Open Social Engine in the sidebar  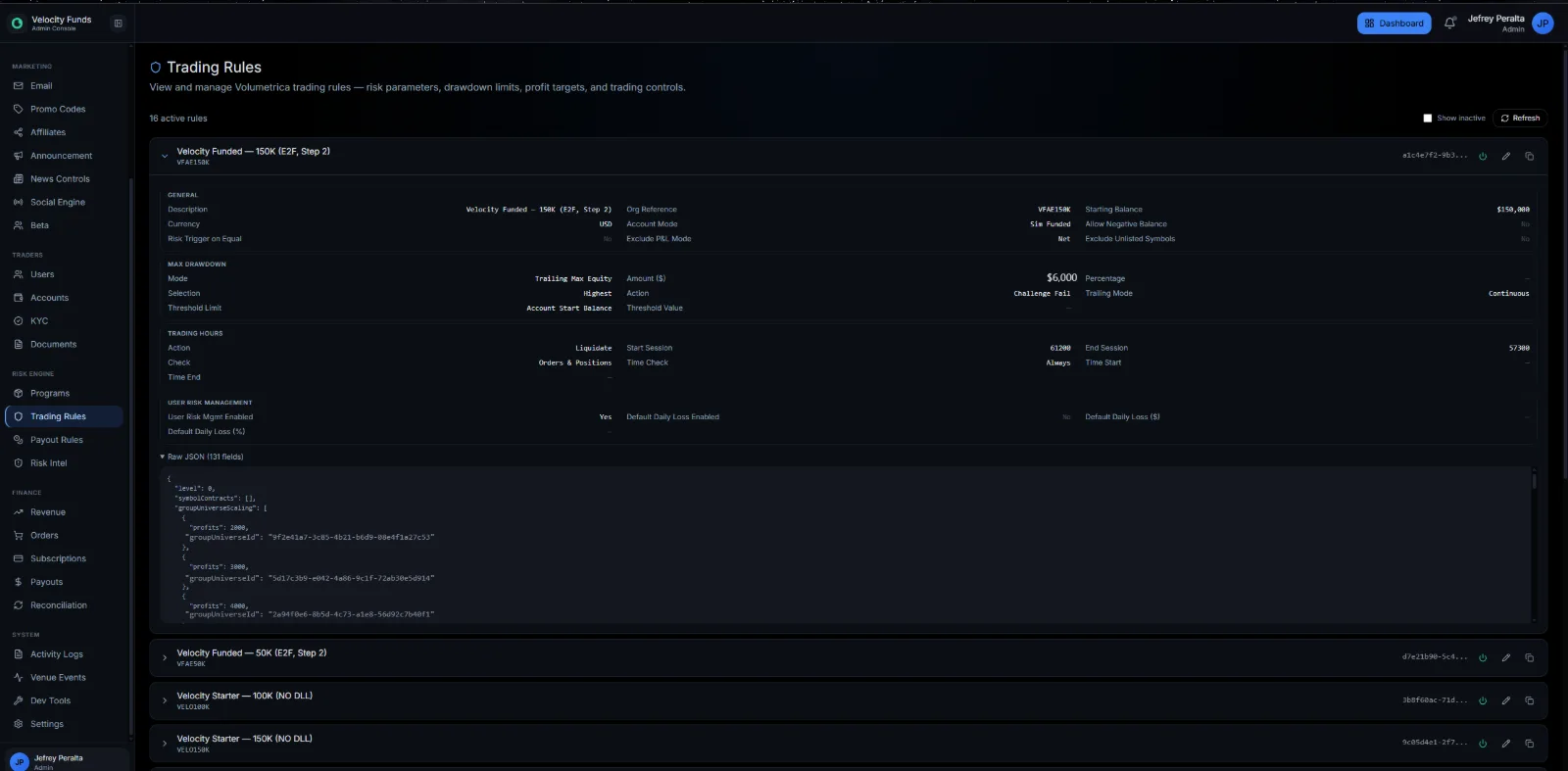64,202
